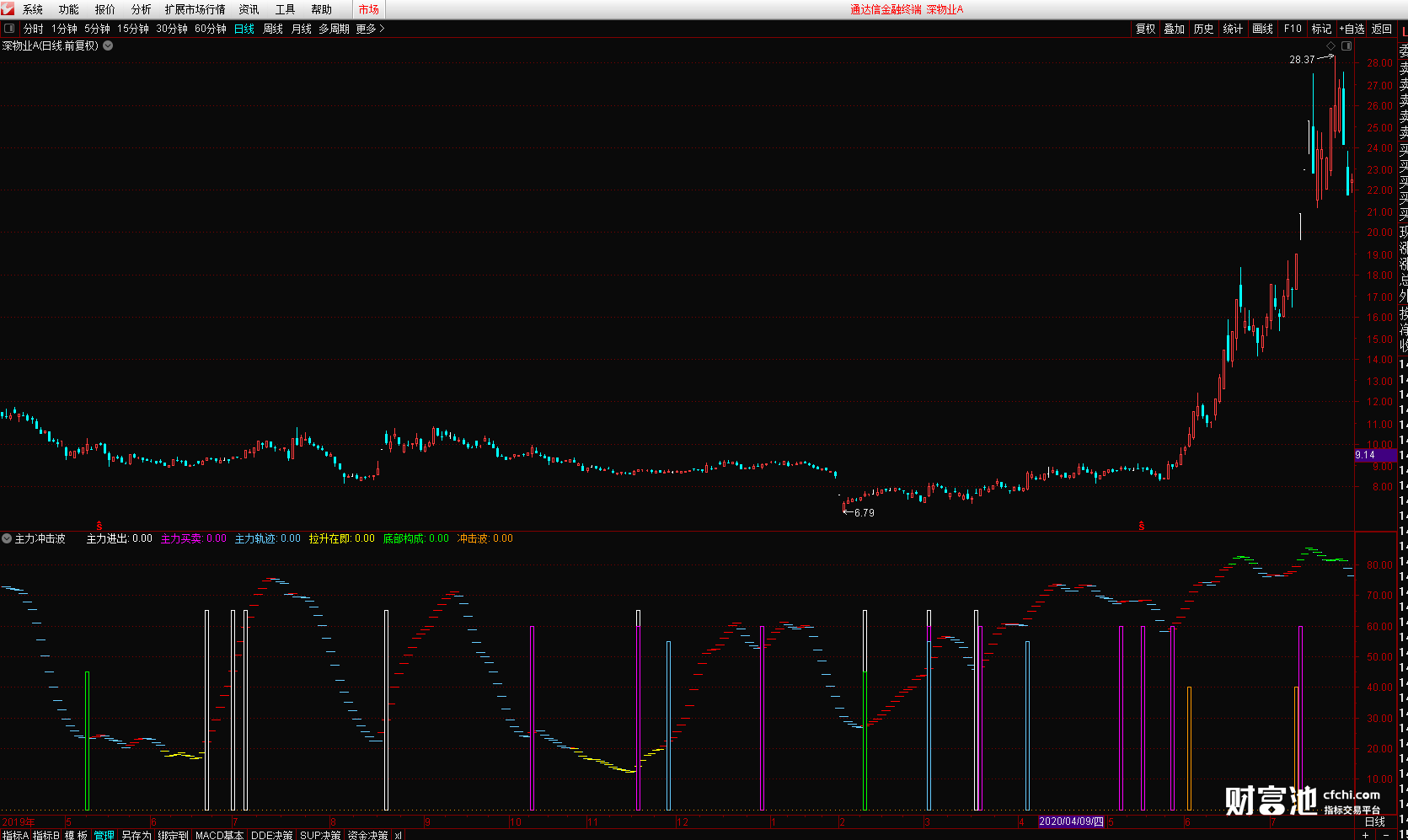Click the 拉升在即 indicator value label
This screenshot has width=1408, height=840.
[341, 538]
